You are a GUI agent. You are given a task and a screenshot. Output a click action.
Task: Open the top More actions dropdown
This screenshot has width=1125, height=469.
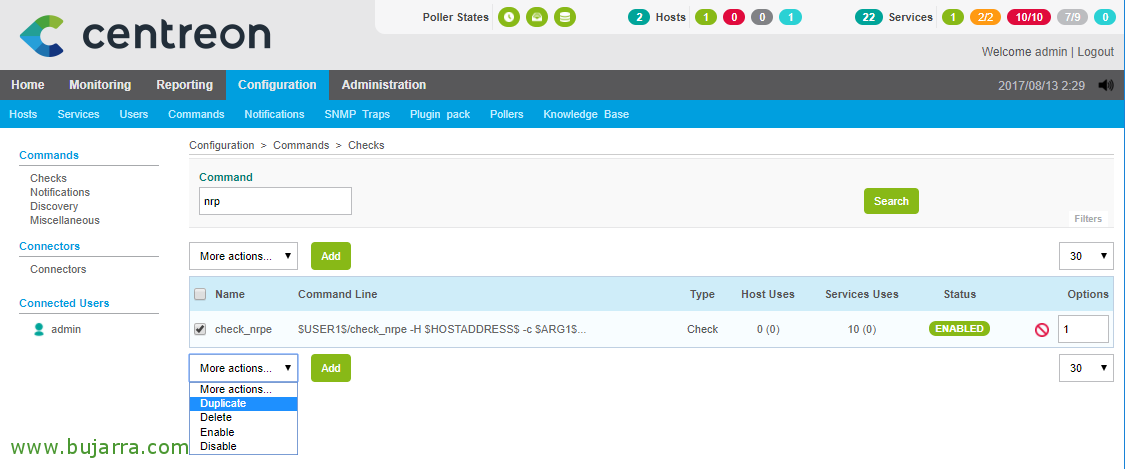pyautogui.click(x=243, y=256)
